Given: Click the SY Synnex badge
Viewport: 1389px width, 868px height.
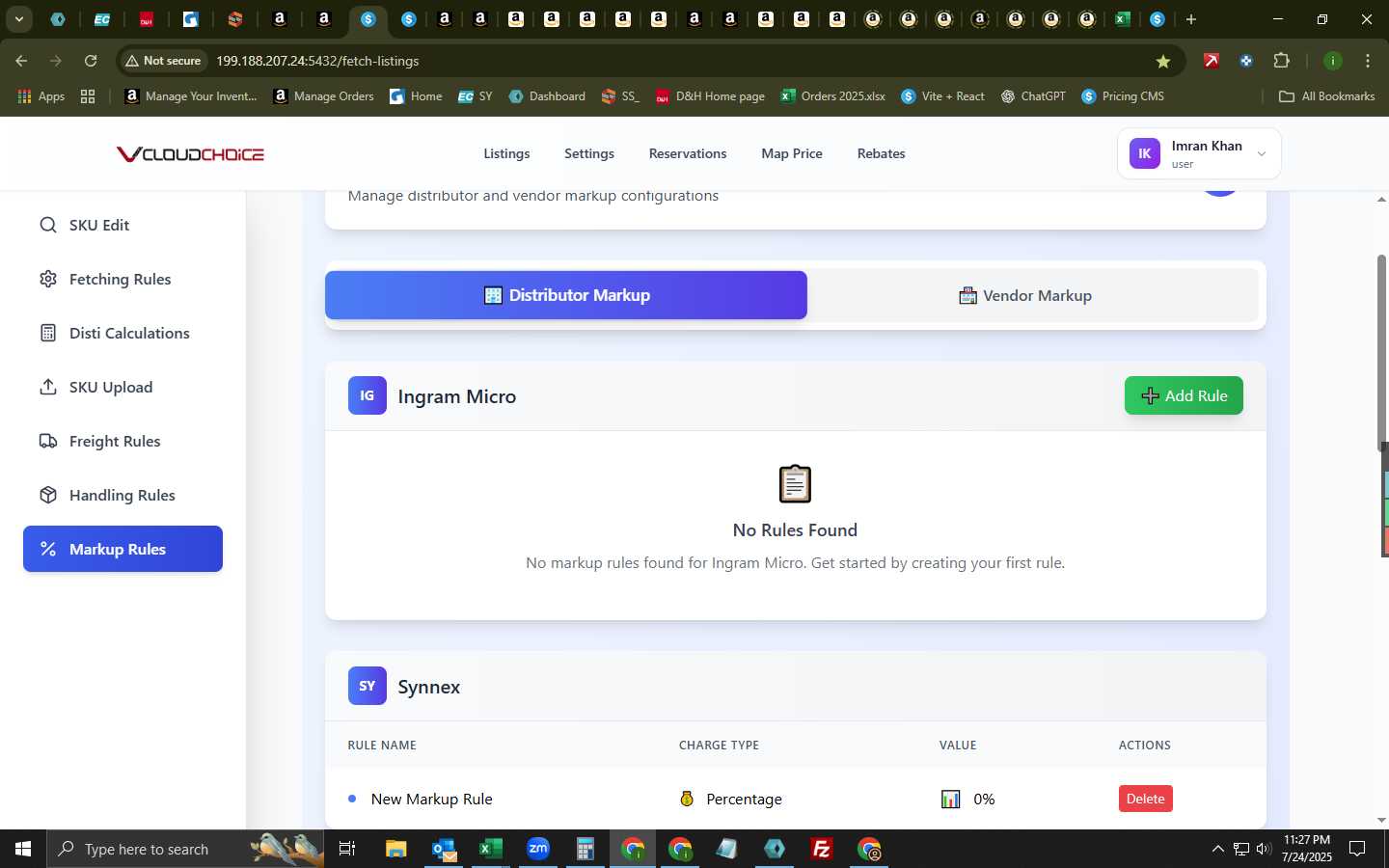Looking at the screenshot, I should click(x=368, y=686).
